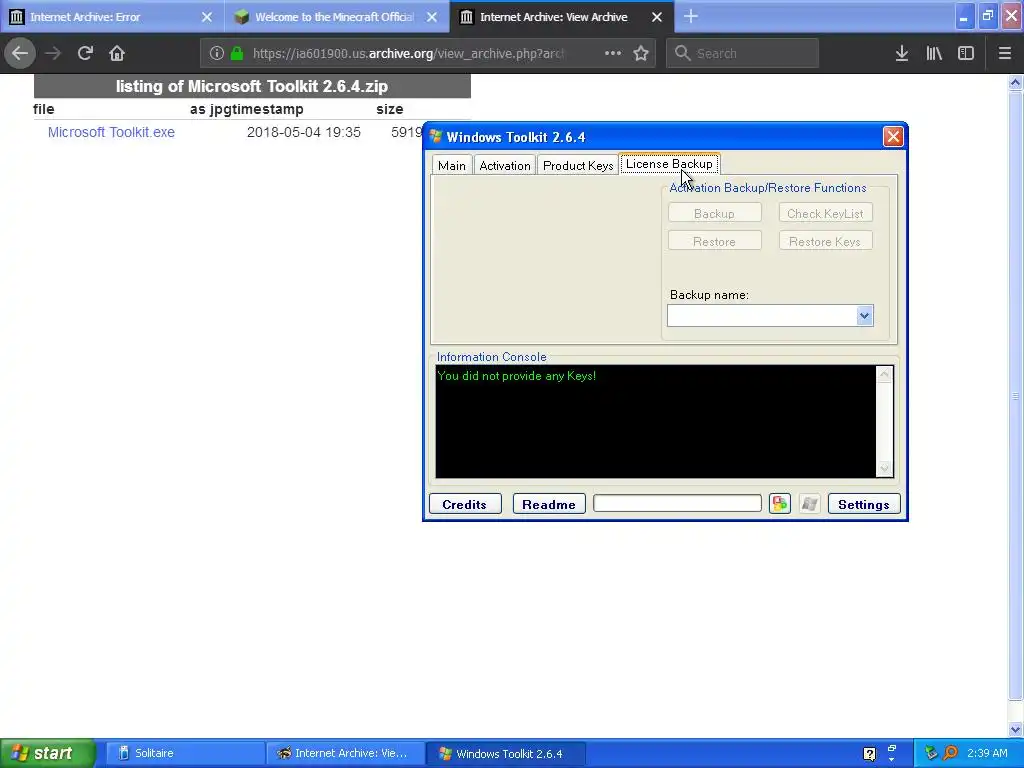Open a new browser tab with plus
This screenshot has height=768, width=1024.
tap(691, 17)
